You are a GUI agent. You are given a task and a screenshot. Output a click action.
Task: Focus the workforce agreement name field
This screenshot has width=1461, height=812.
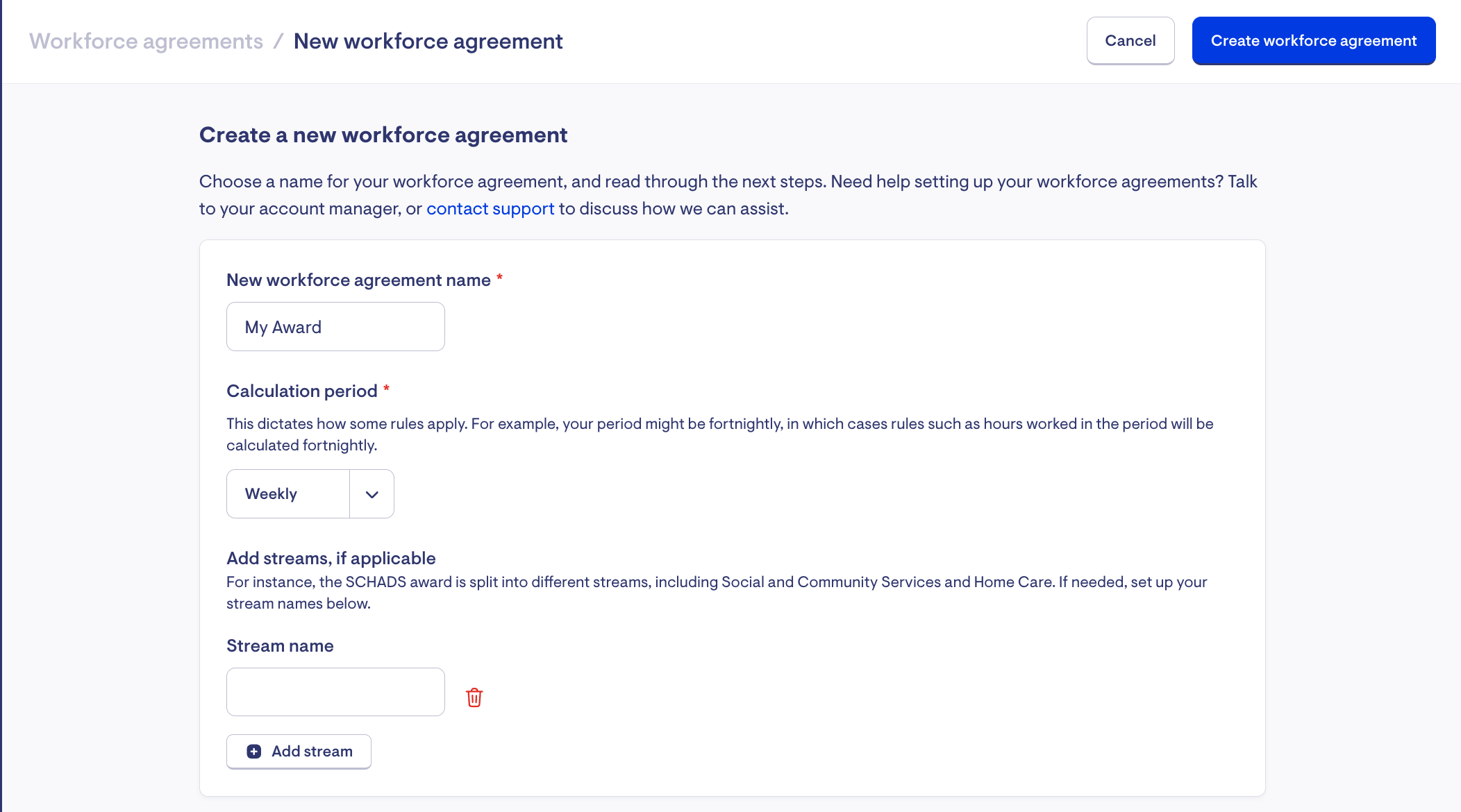click(335, 327)
